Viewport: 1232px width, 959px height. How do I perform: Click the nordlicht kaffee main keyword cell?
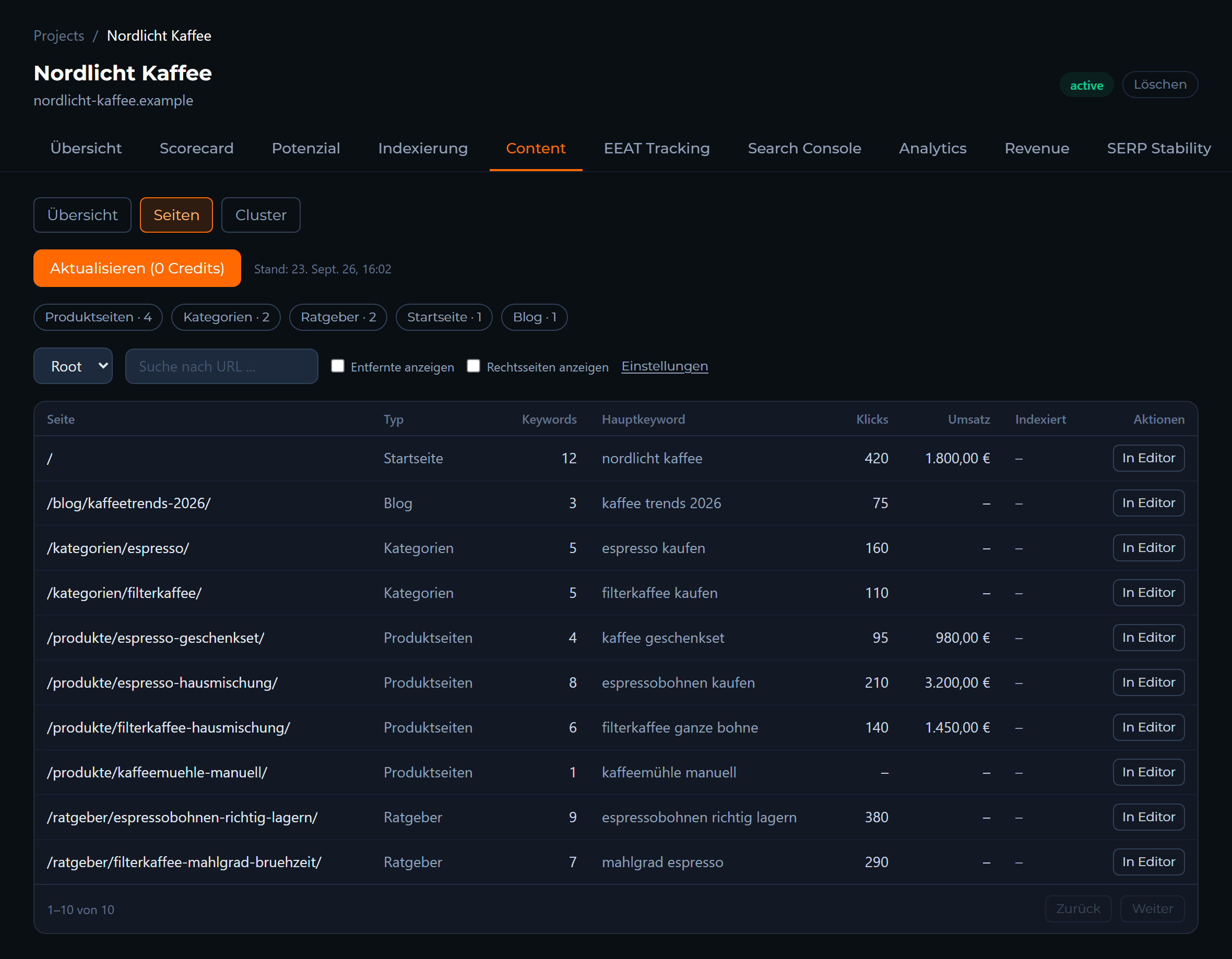652,458
